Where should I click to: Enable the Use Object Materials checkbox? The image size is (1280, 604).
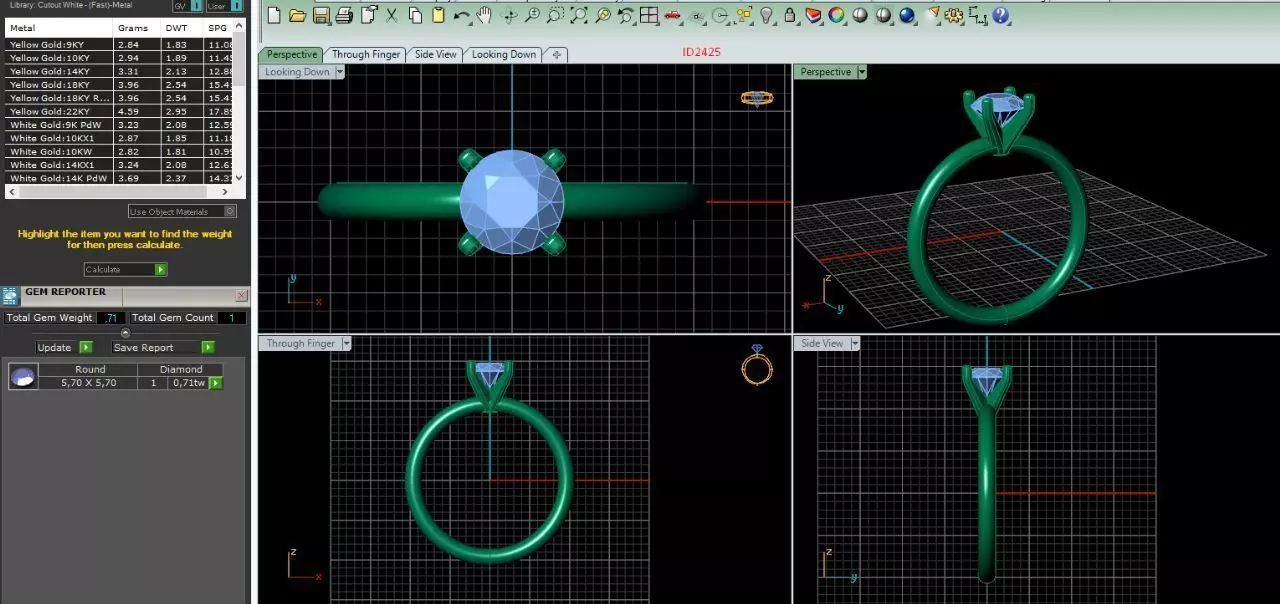(230, 211)
